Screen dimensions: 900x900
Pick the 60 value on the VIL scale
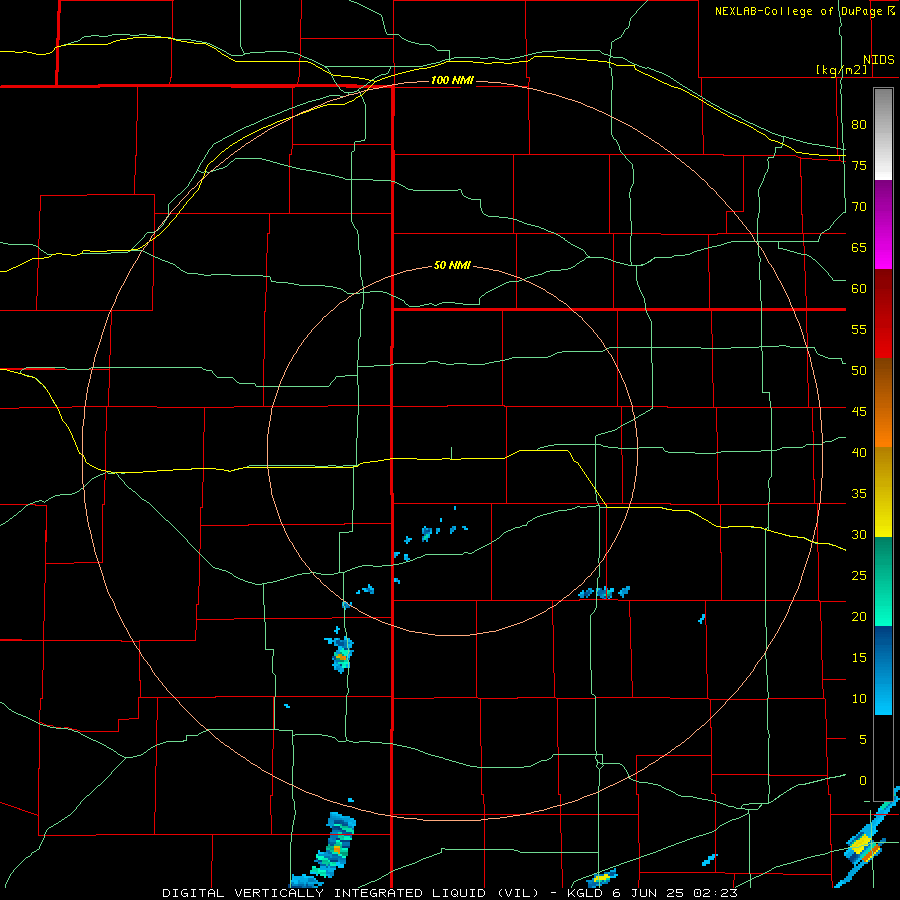[859, 289]
